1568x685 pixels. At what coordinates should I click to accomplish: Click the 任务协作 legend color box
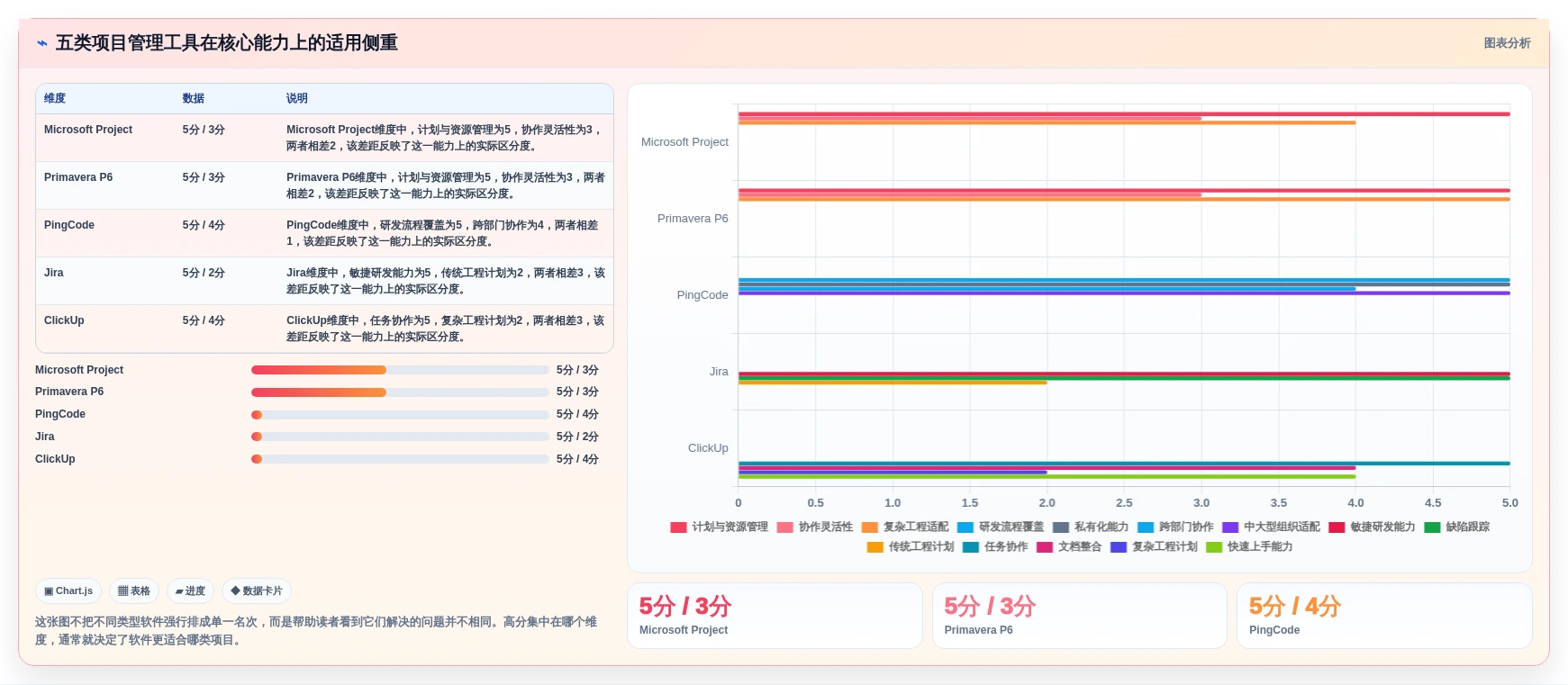tap(970, 547)
